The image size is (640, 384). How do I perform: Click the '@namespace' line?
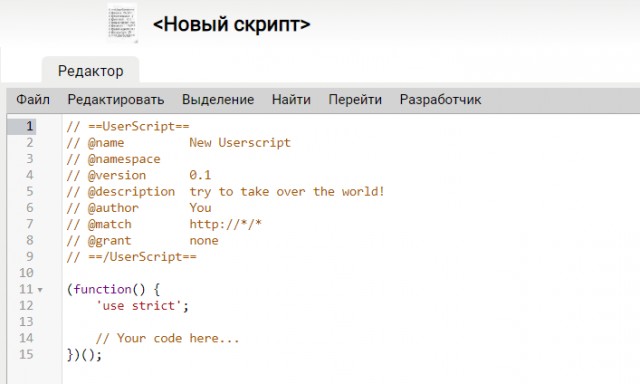(113, 159)
